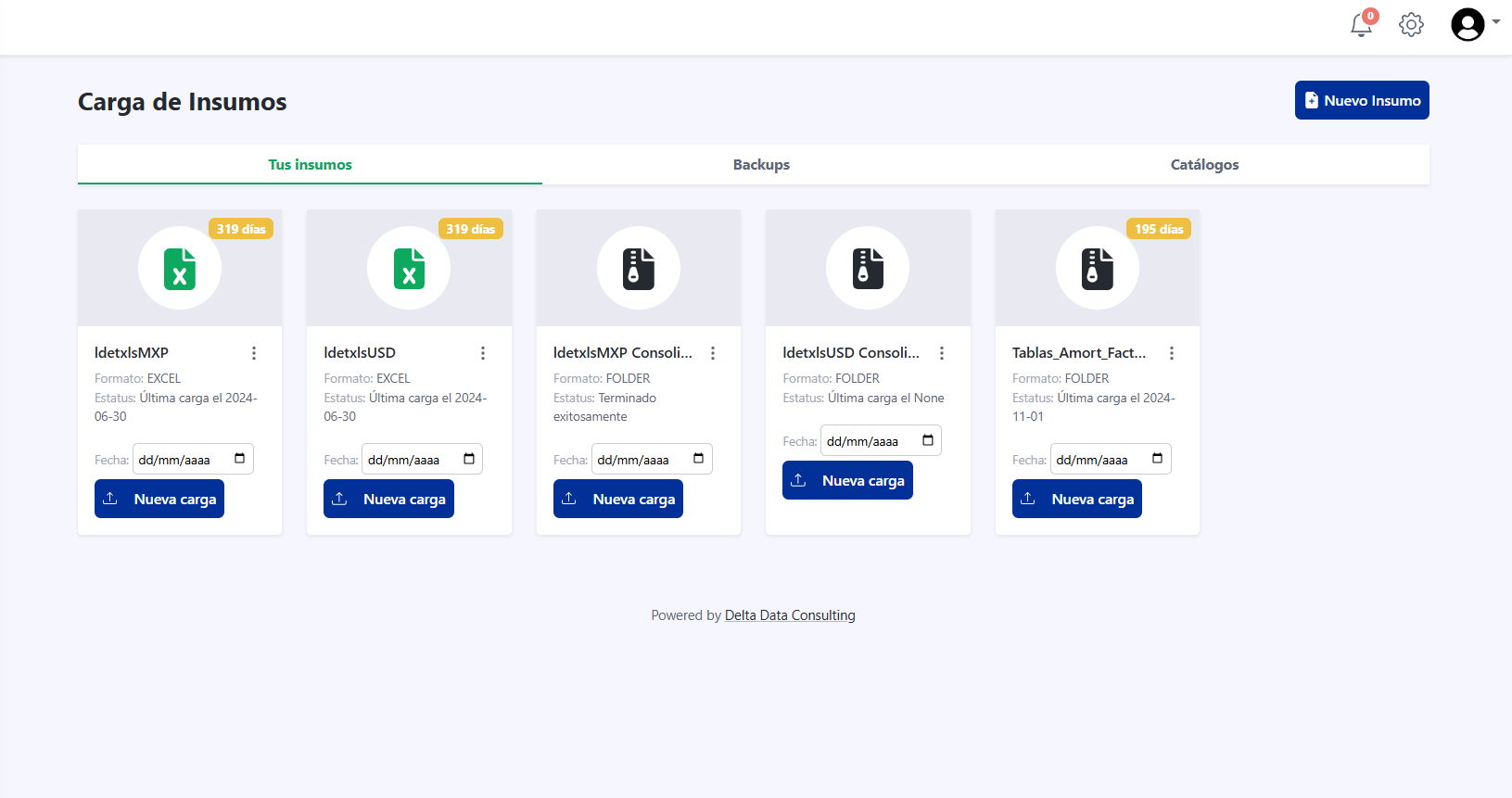The height and width of the screenshot is (798, 1512).
Task: Click the Tablas_Amort_Fact zip folder icon
Action: pos(1097,269)
